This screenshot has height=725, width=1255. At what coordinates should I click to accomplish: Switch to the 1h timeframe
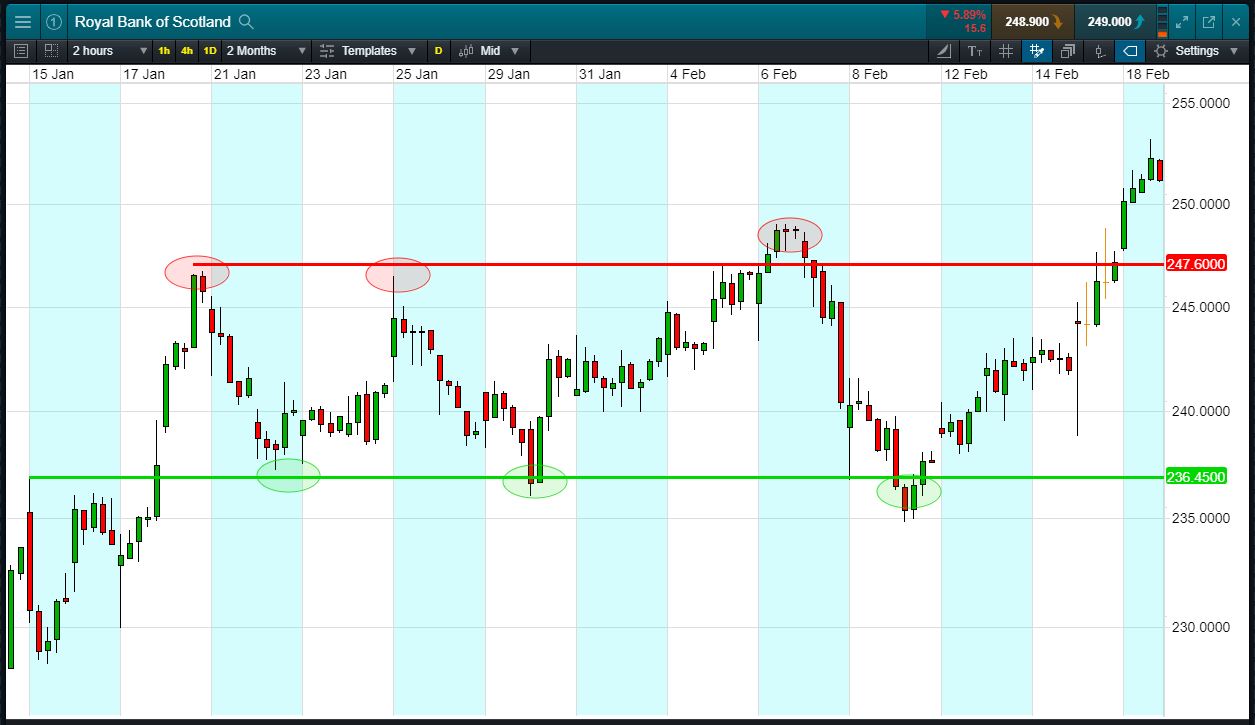coord(164,51)
